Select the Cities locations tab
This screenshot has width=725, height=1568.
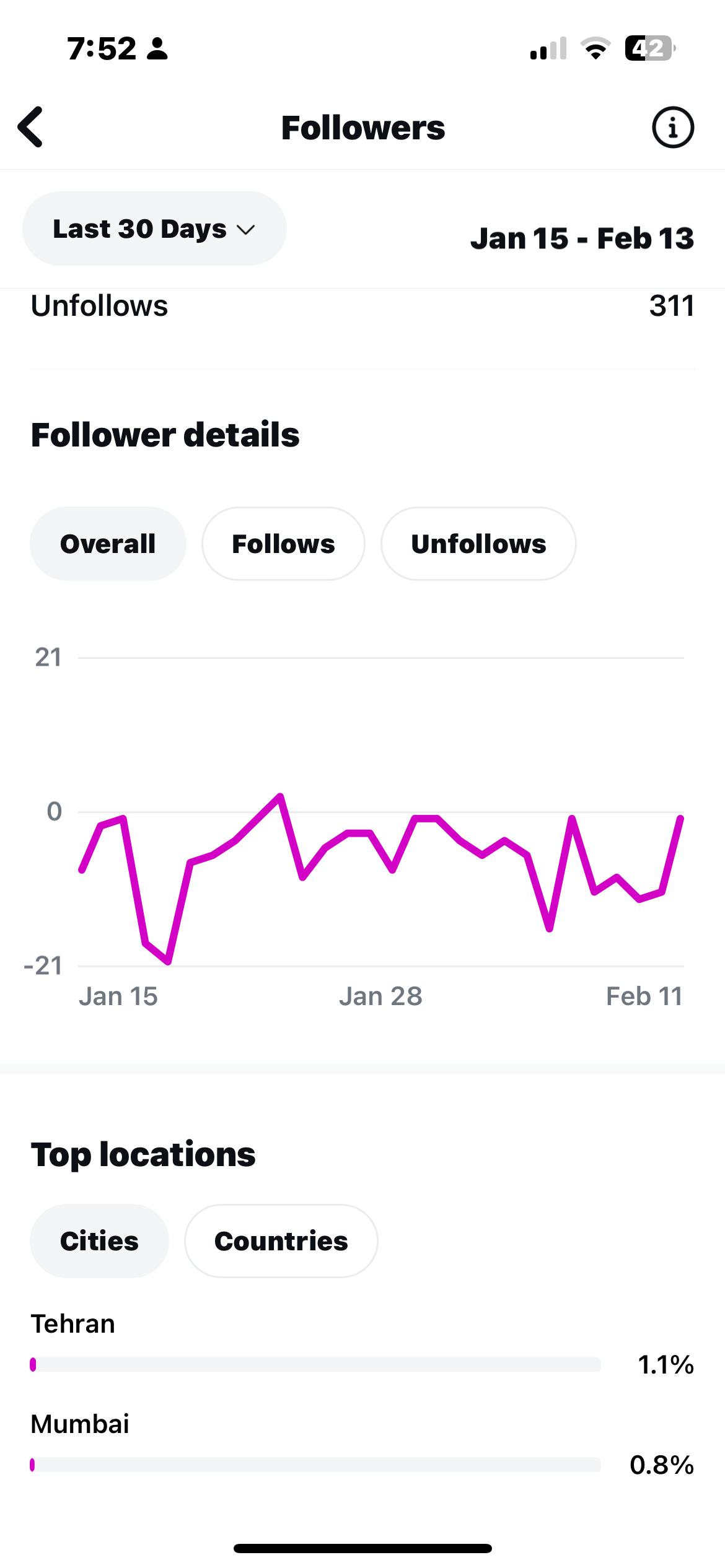(99, 1241)
